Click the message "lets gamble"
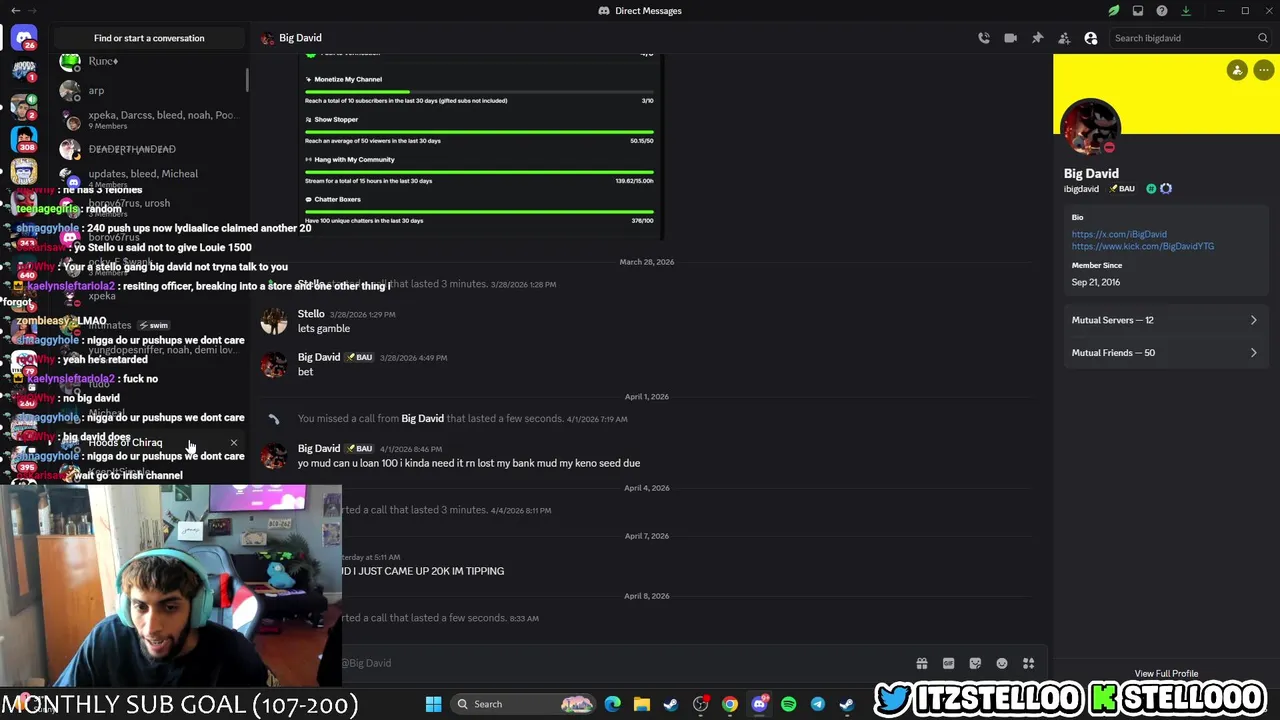Screen dimensions: 1280x720 coord(324,328)
